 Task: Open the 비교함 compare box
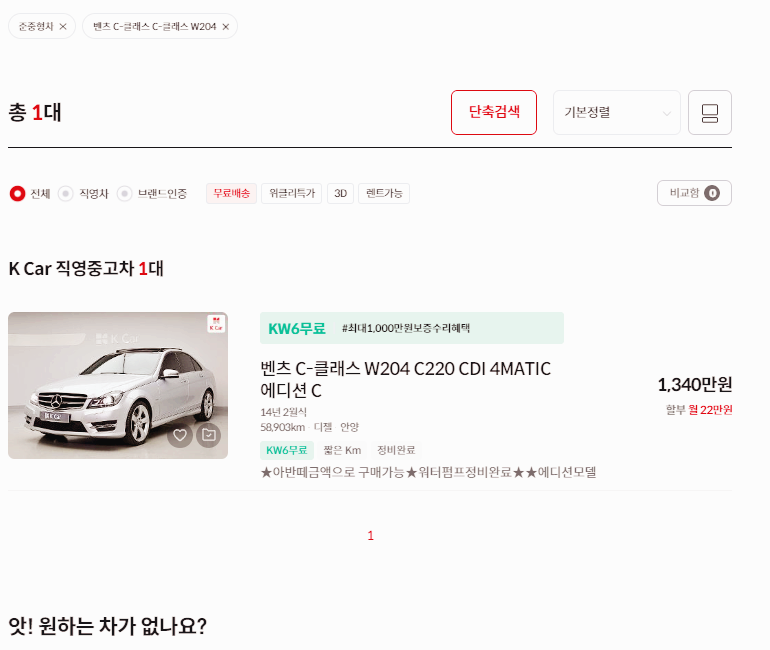(x=694, y=193)
